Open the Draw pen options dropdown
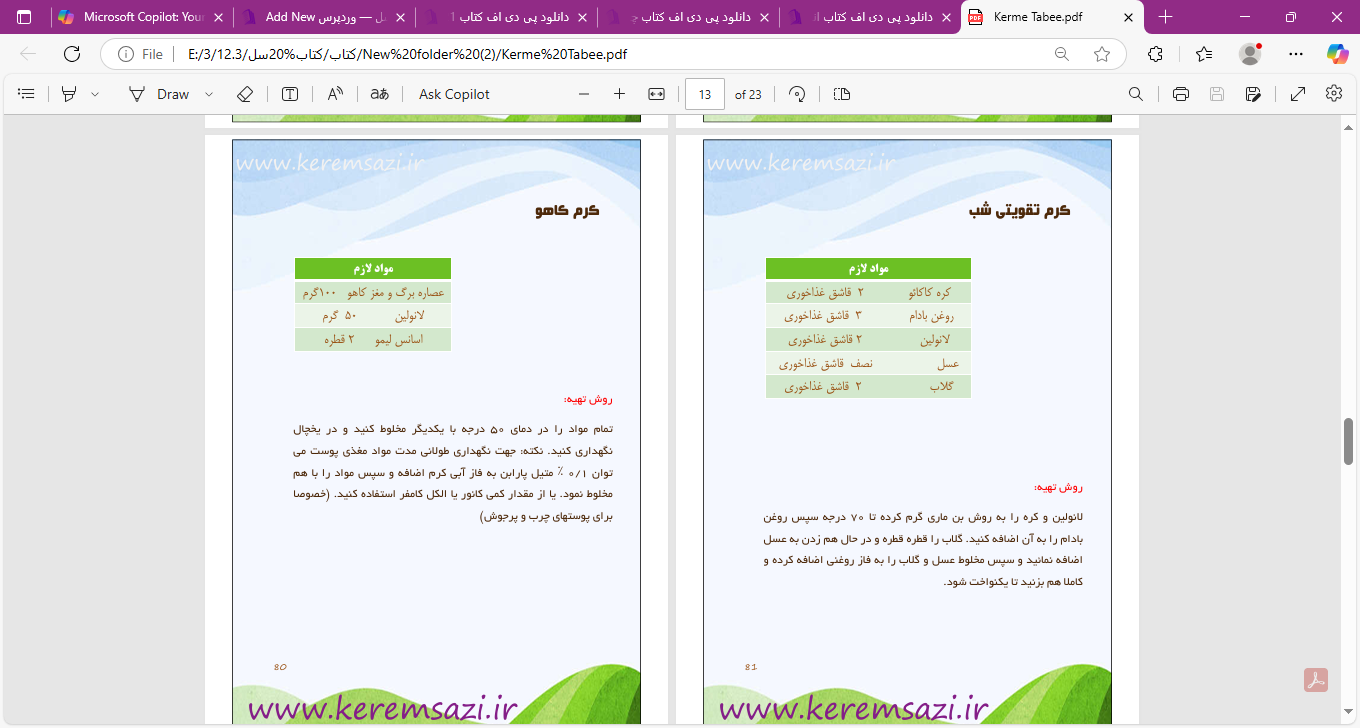The height and width of the screenshot is (728, 1360). click(208, 94)
